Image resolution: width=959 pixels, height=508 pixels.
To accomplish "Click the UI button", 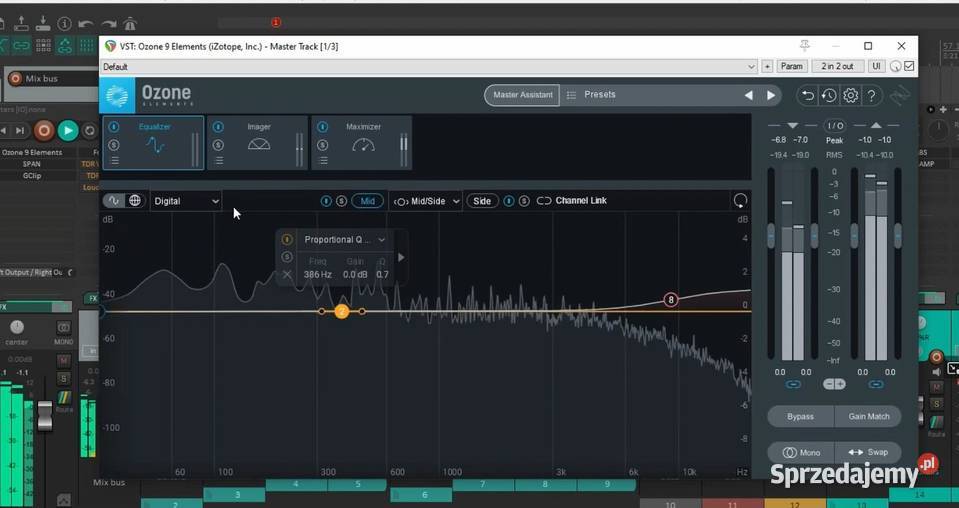I will click(876, 67).
